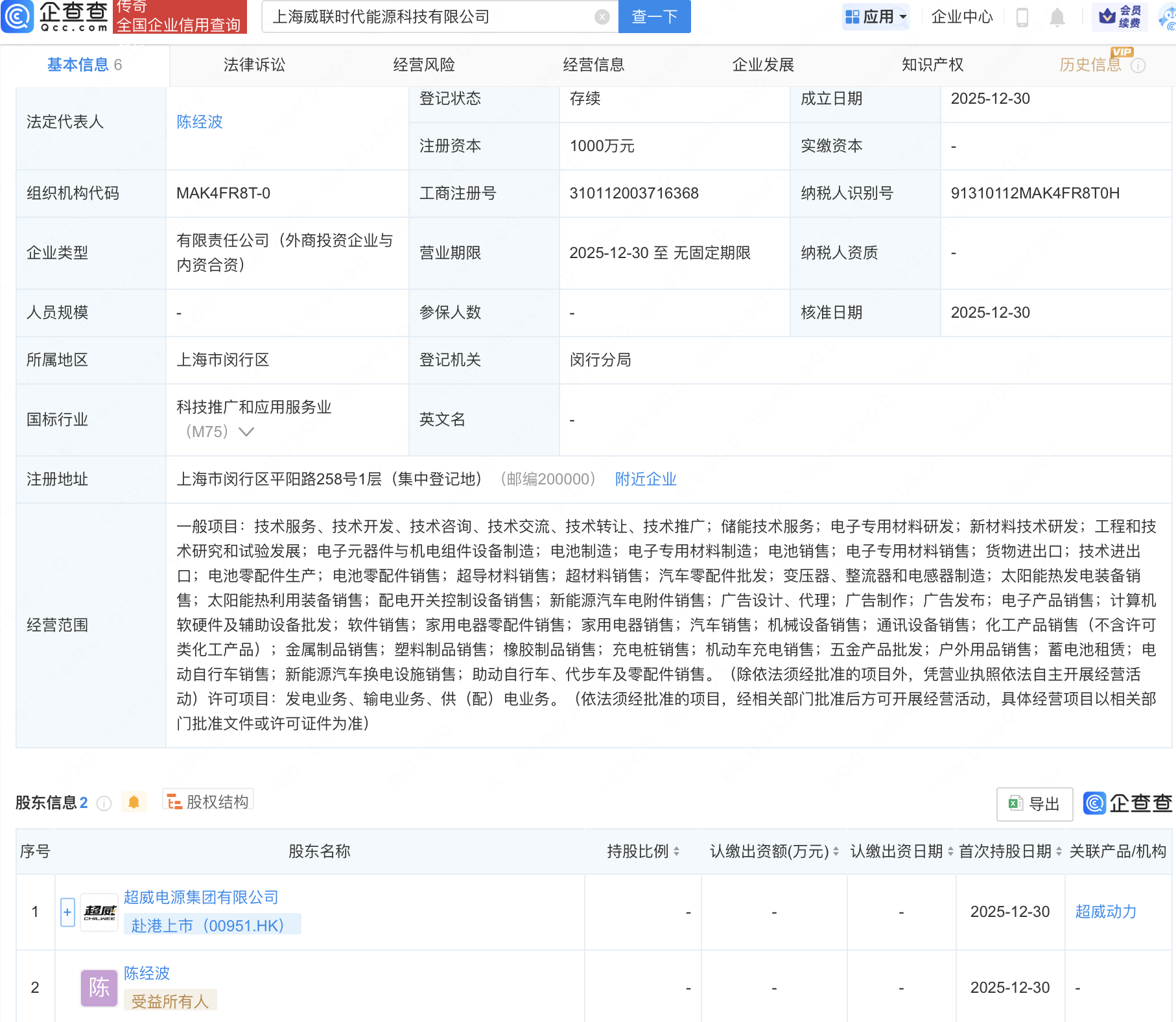
Task: Toggle shareholder change alert bell
Action: 134,802
